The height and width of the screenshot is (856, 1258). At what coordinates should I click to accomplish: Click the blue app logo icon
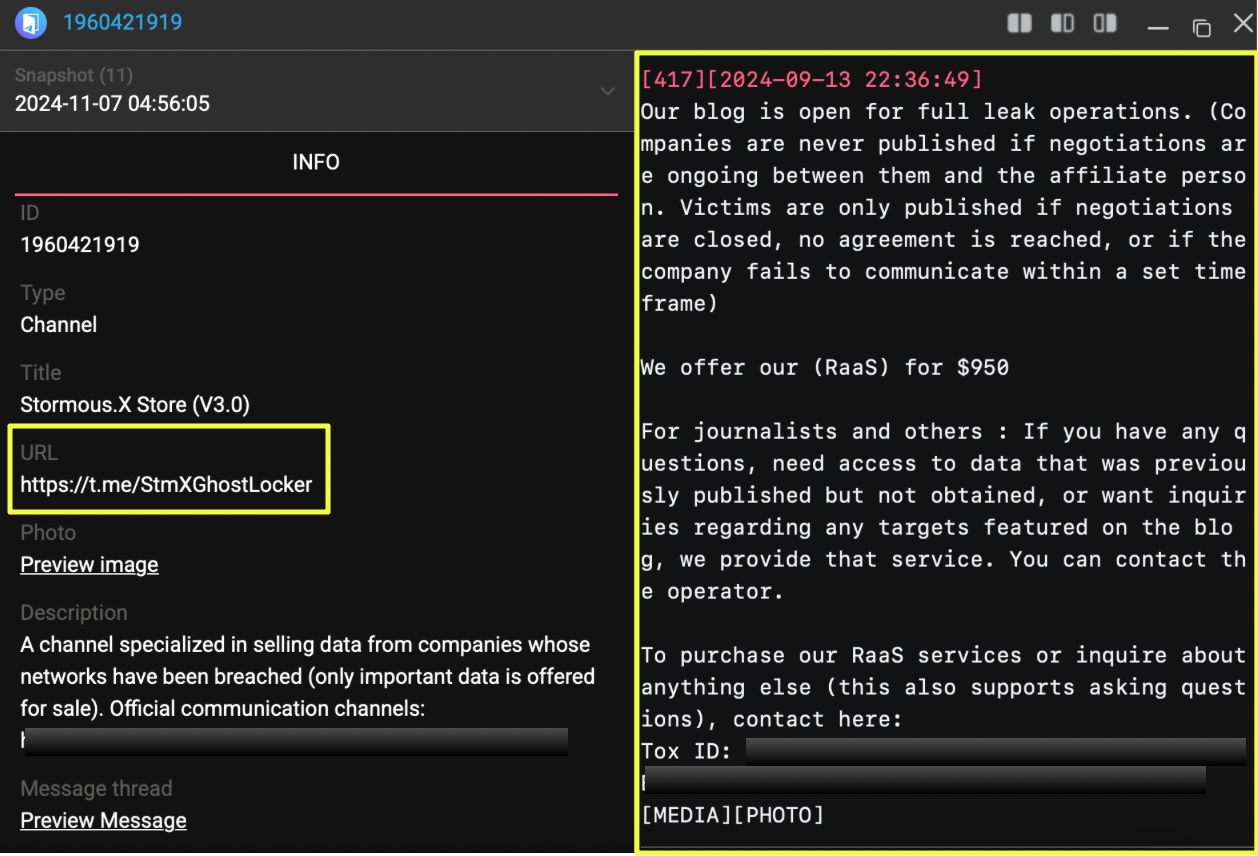[x=31, y=23]
